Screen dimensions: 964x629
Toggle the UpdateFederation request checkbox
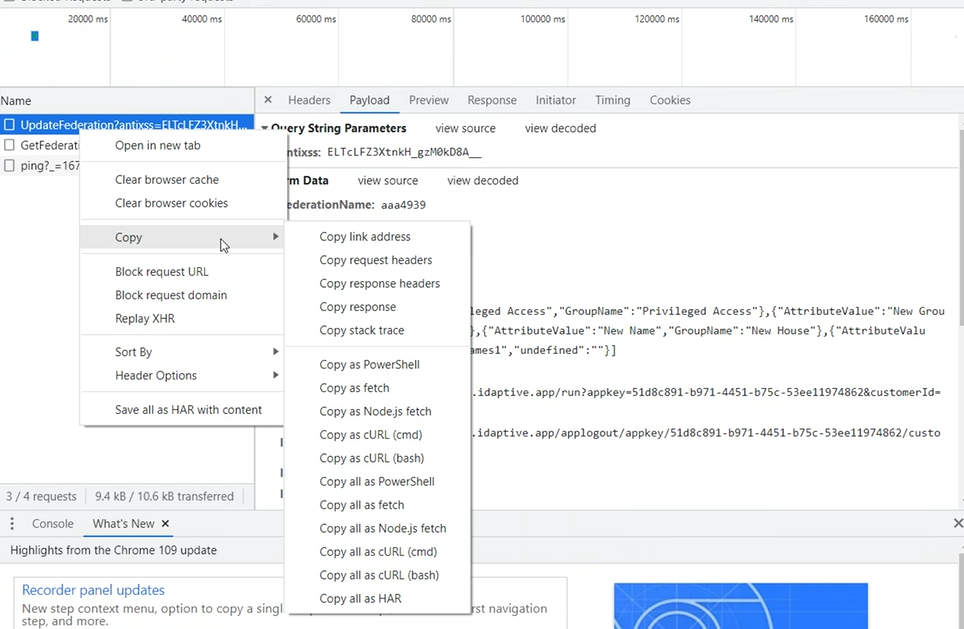pos(9,125)
